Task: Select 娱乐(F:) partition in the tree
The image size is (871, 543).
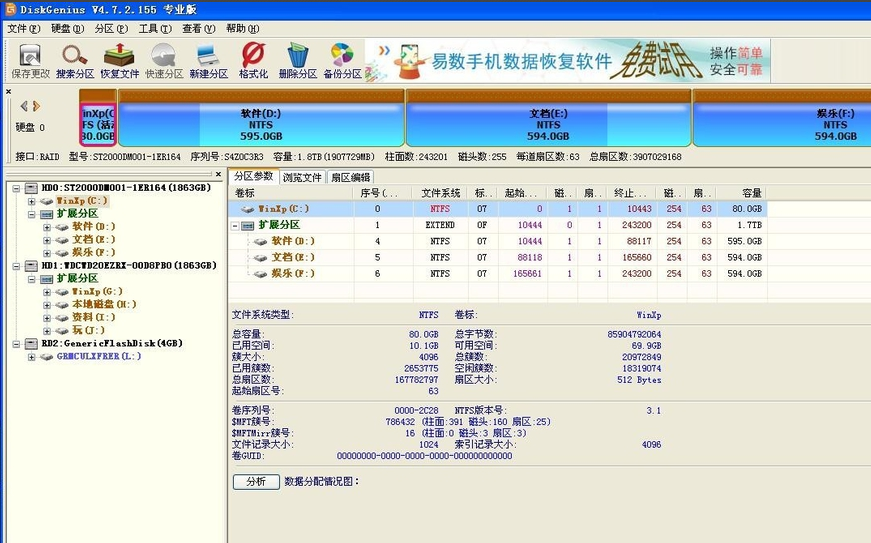Action: tap(94, 253)
